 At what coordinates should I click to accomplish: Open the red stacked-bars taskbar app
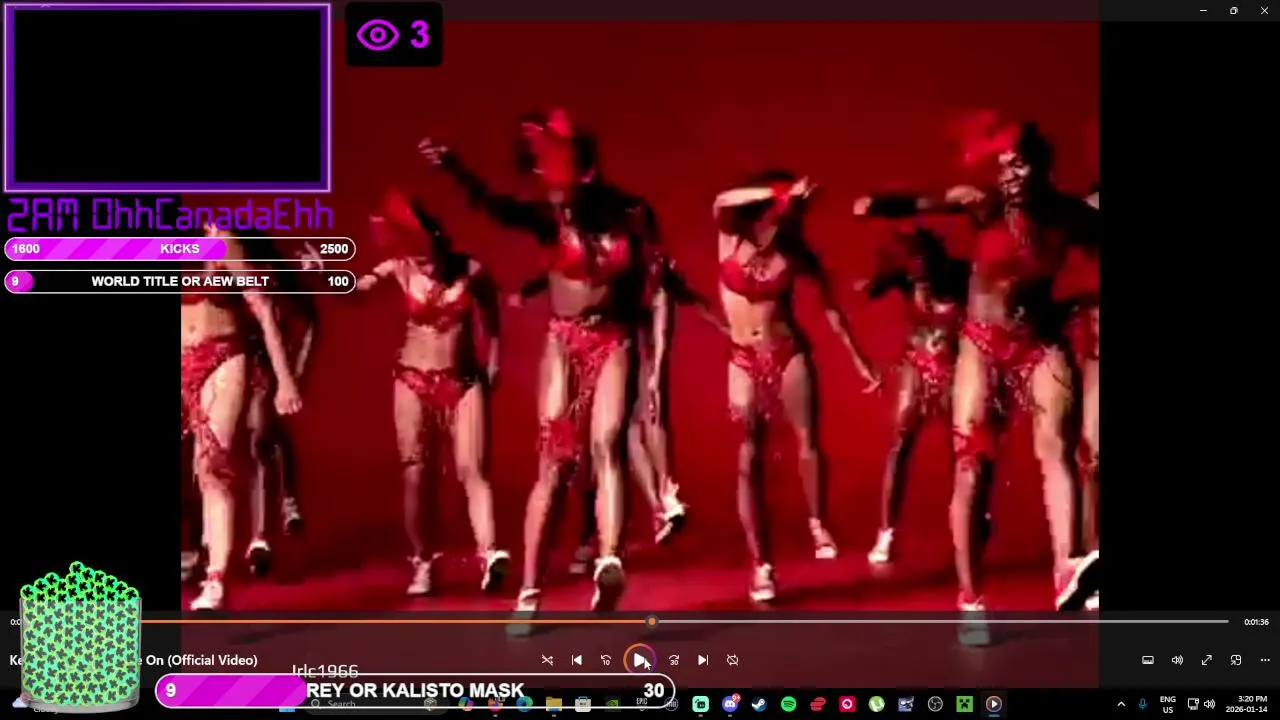click(818, 704)
